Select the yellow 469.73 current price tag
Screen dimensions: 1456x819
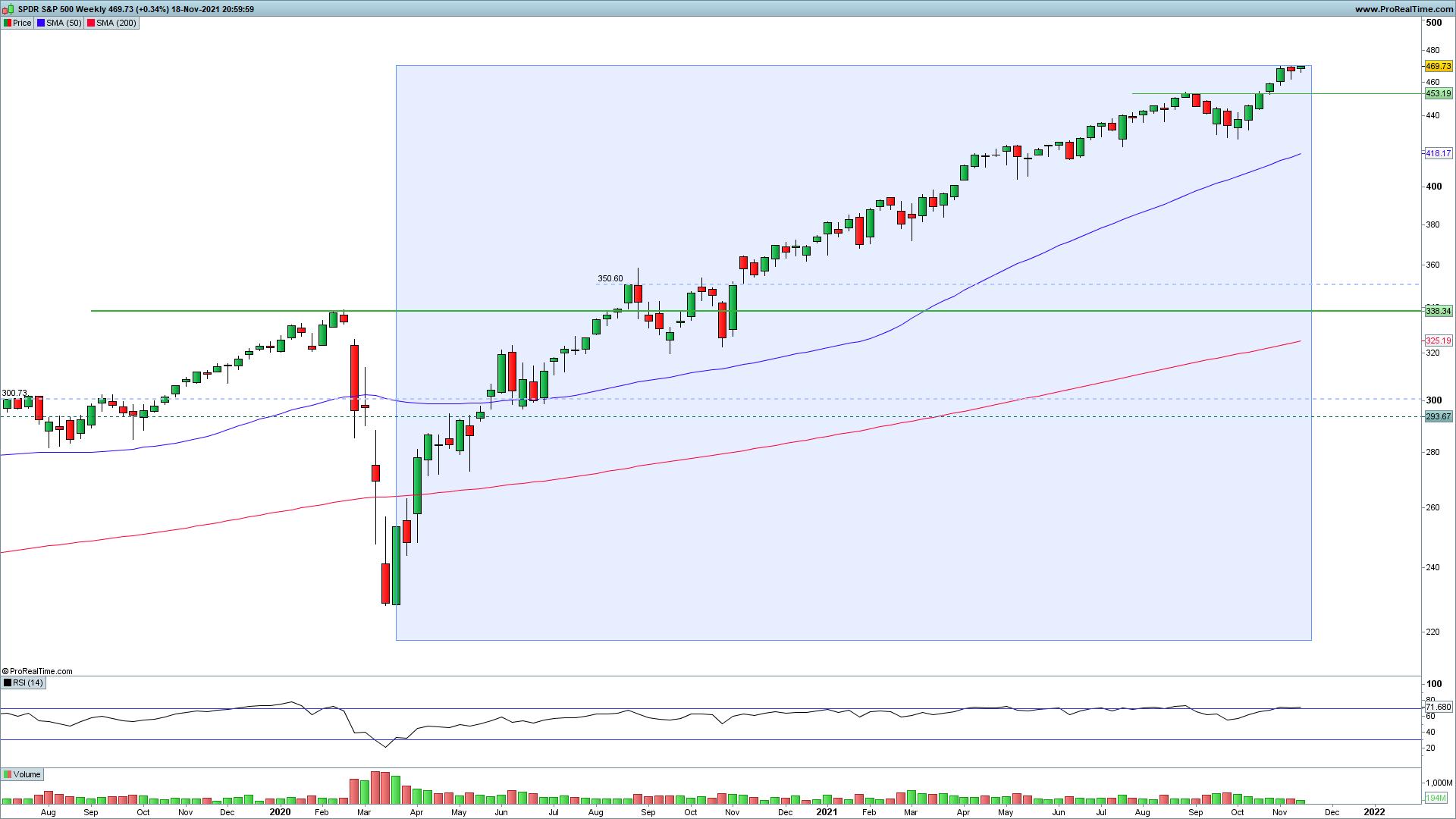coord(1438,67)
